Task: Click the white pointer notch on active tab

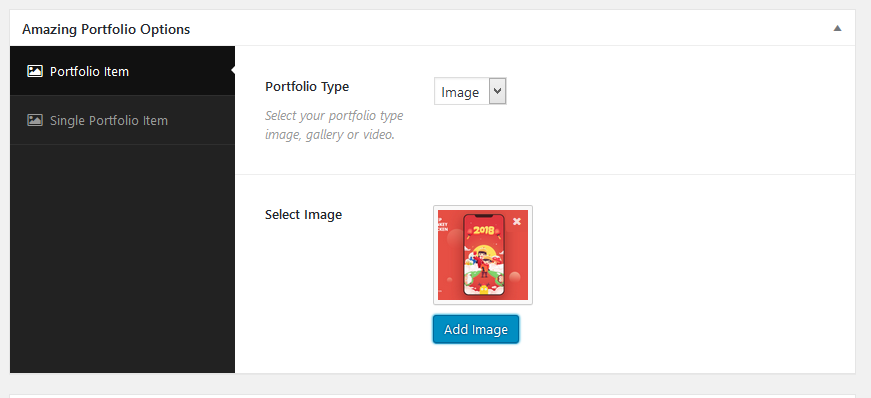Action: click(233, 71)
